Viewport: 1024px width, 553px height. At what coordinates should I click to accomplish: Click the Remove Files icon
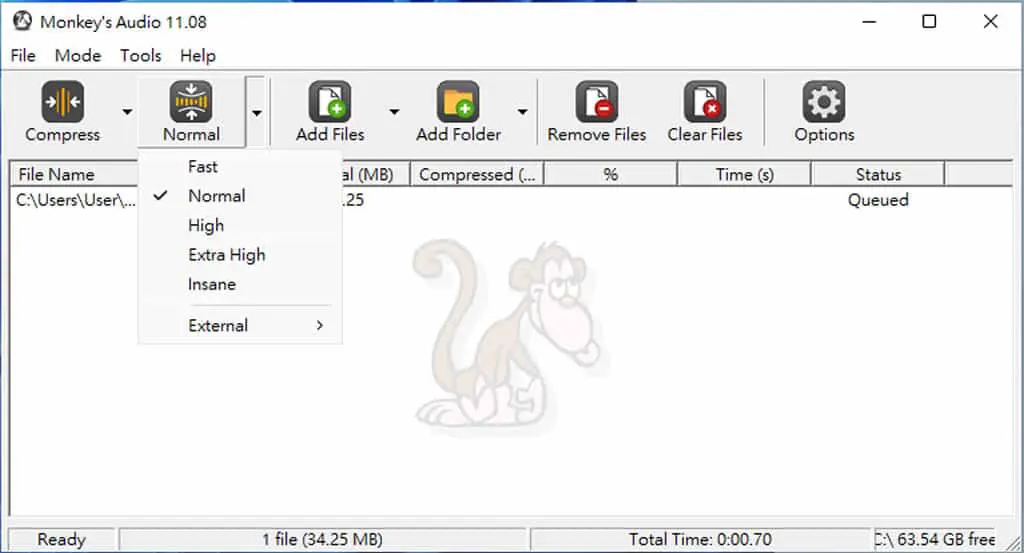tap(597, 101)
